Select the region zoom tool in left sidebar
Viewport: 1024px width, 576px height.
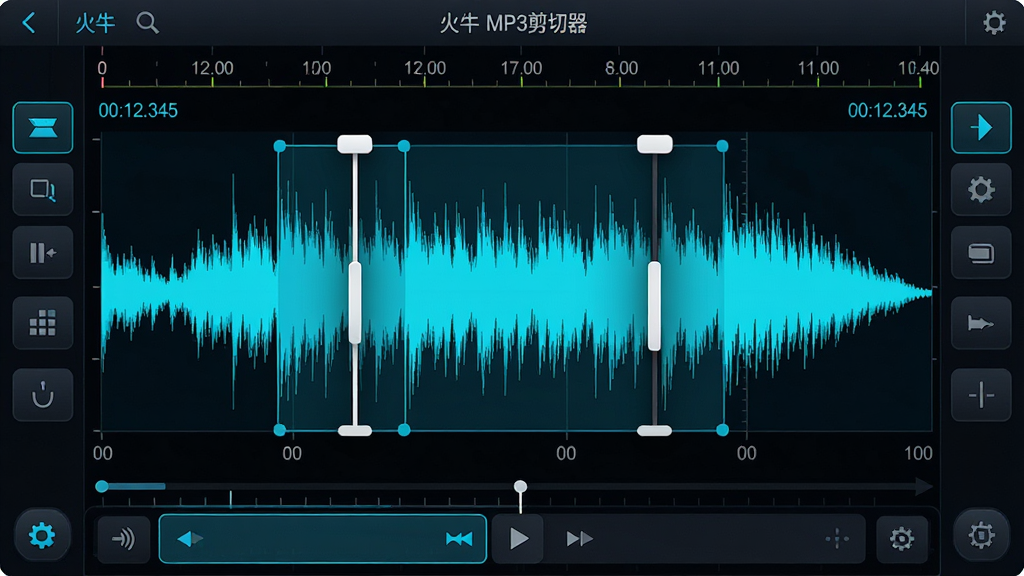42,190
